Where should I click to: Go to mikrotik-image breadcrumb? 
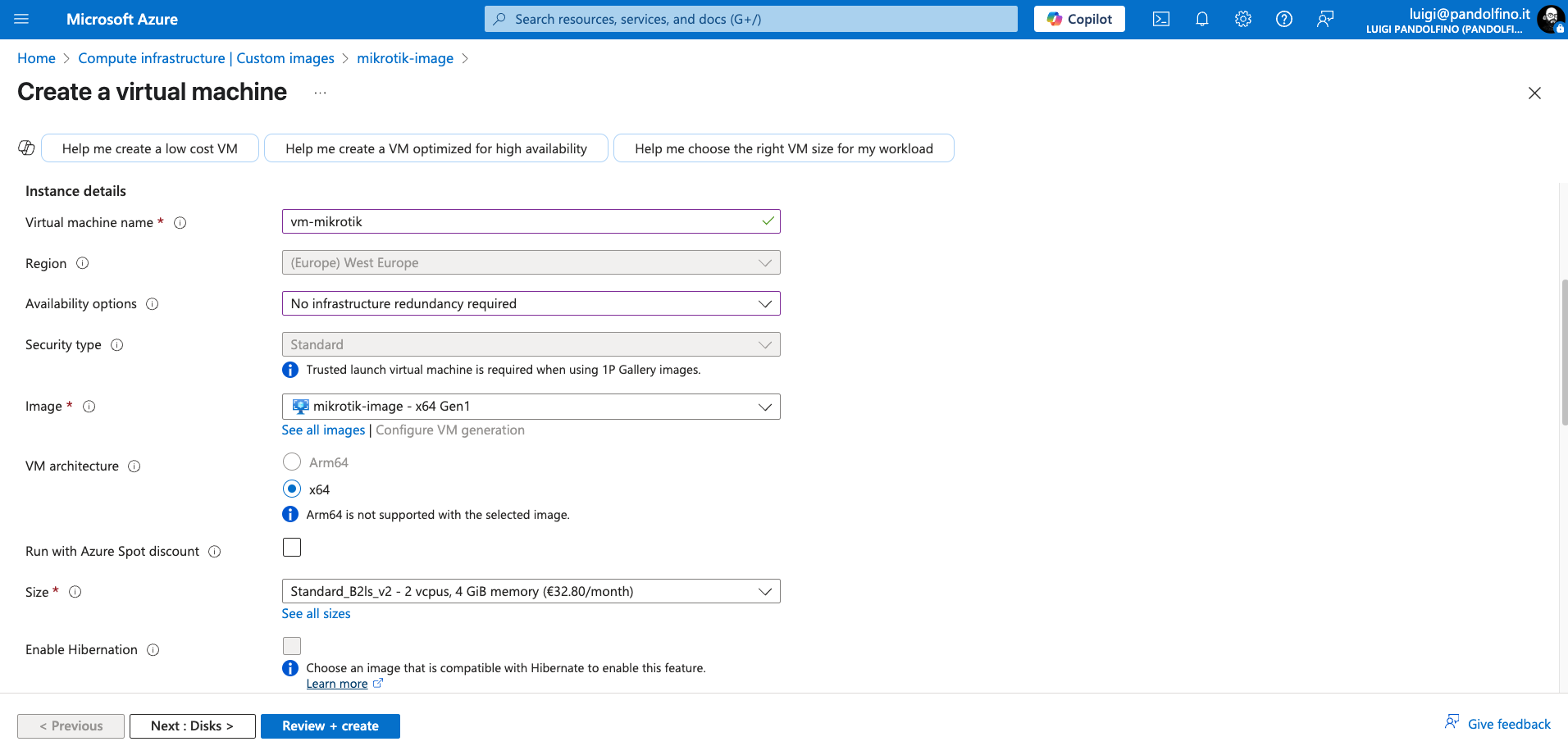point(404,58)
